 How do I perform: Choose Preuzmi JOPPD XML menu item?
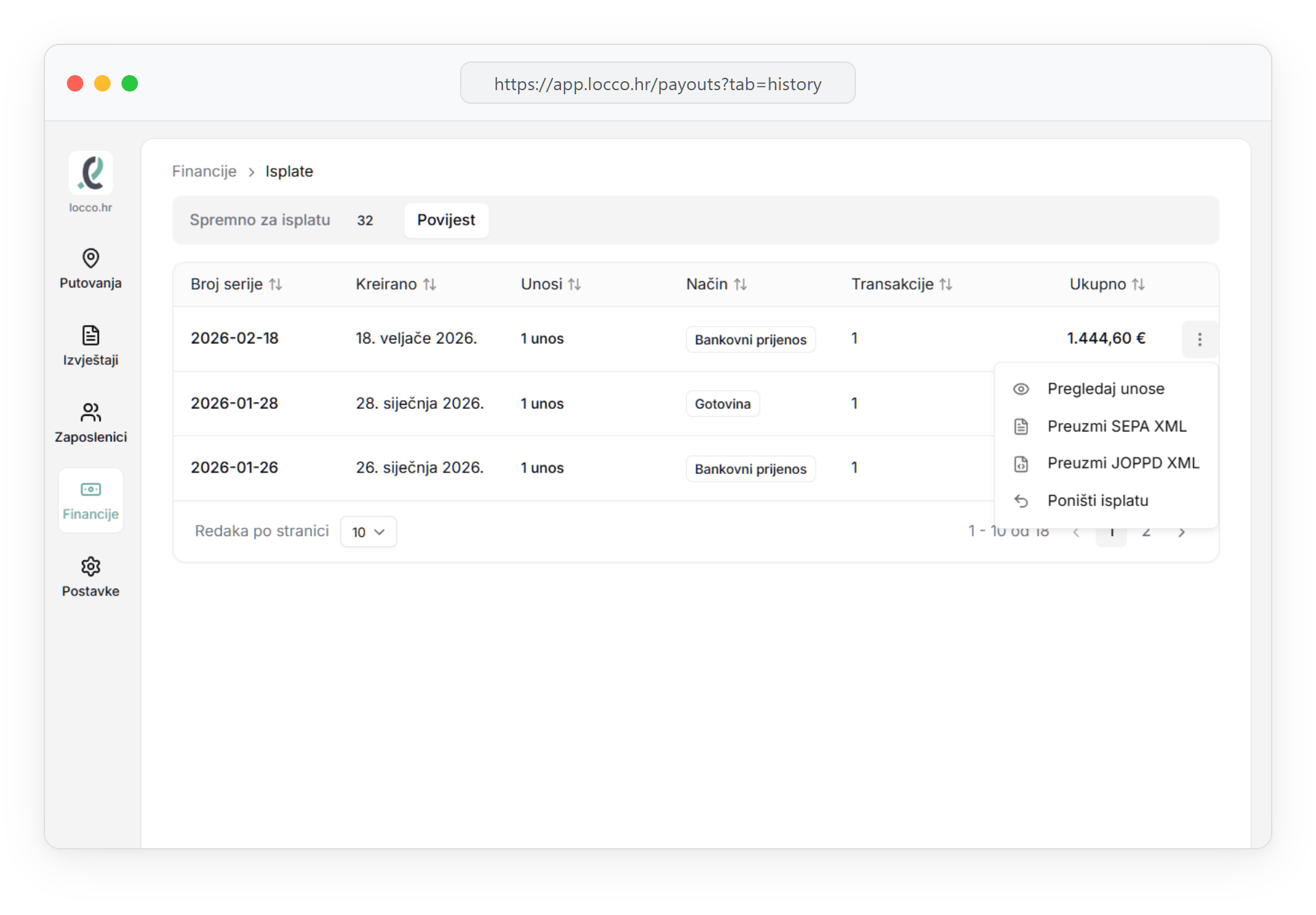1122,463
